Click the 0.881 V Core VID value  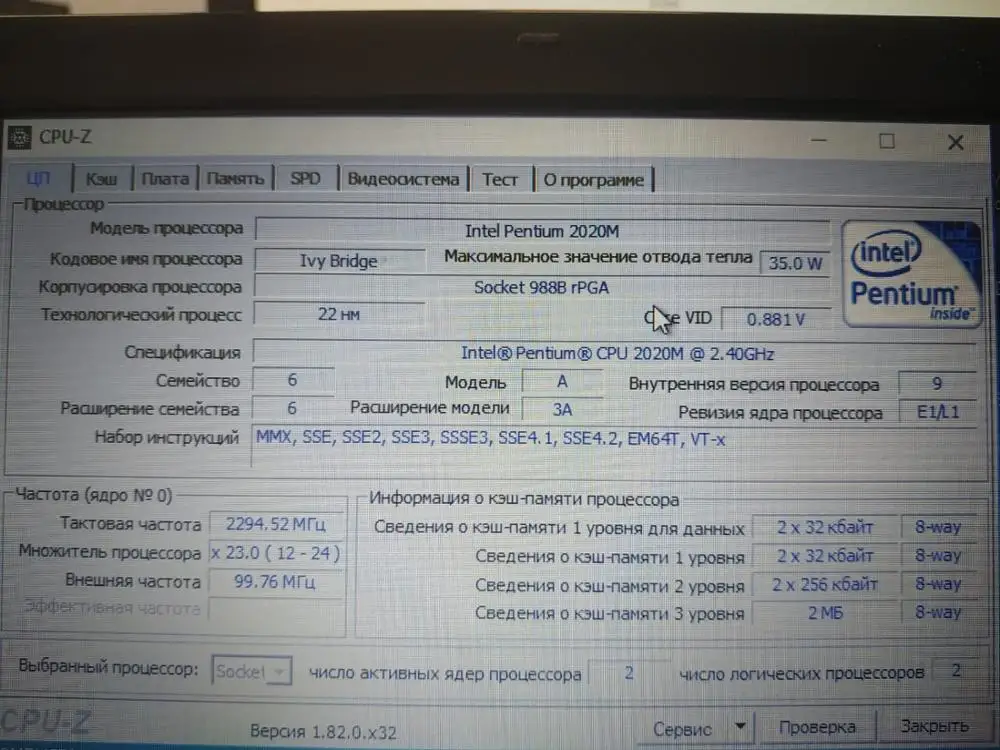[776, 319]
